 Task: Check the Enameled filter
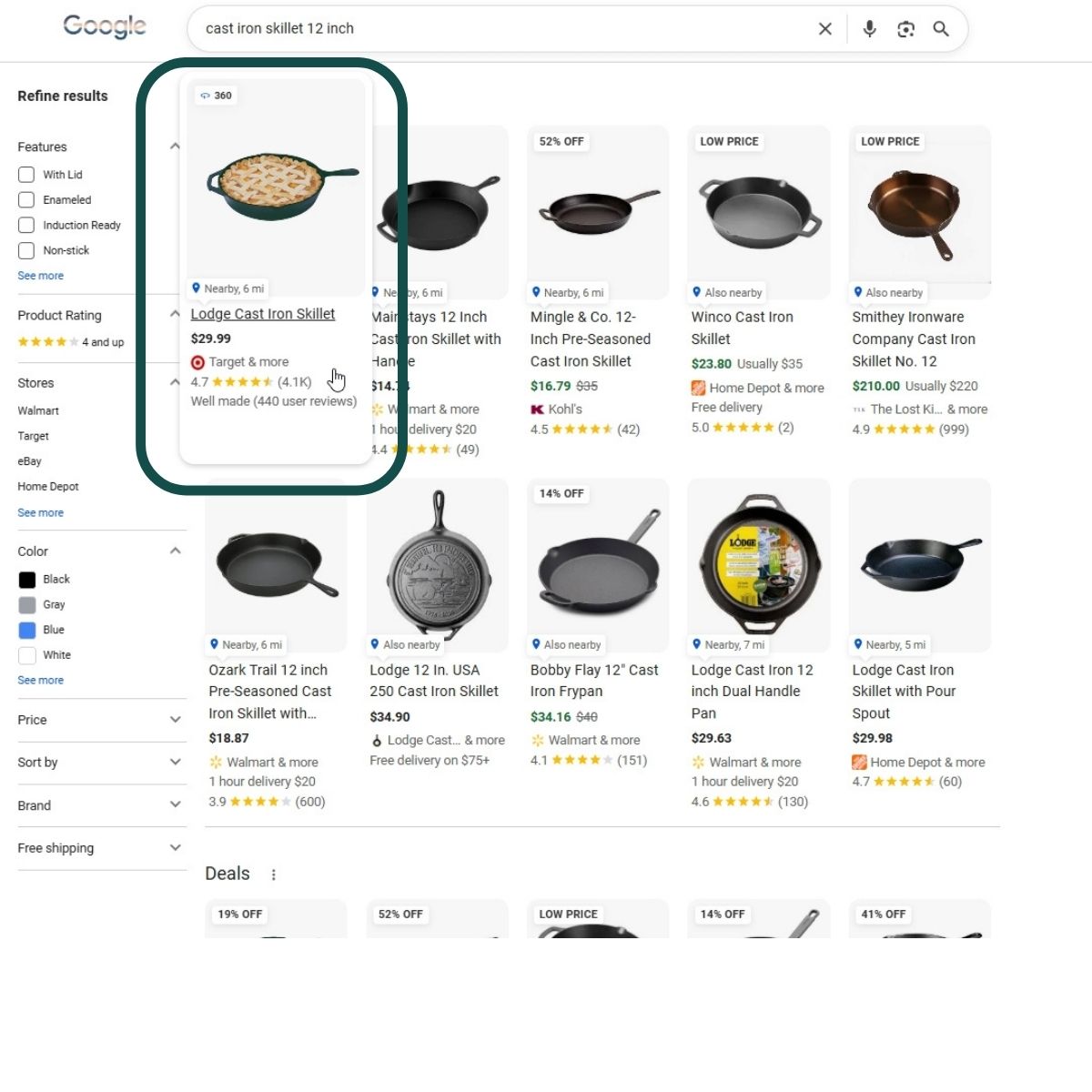pyautogui.click(x=26, y=200)
